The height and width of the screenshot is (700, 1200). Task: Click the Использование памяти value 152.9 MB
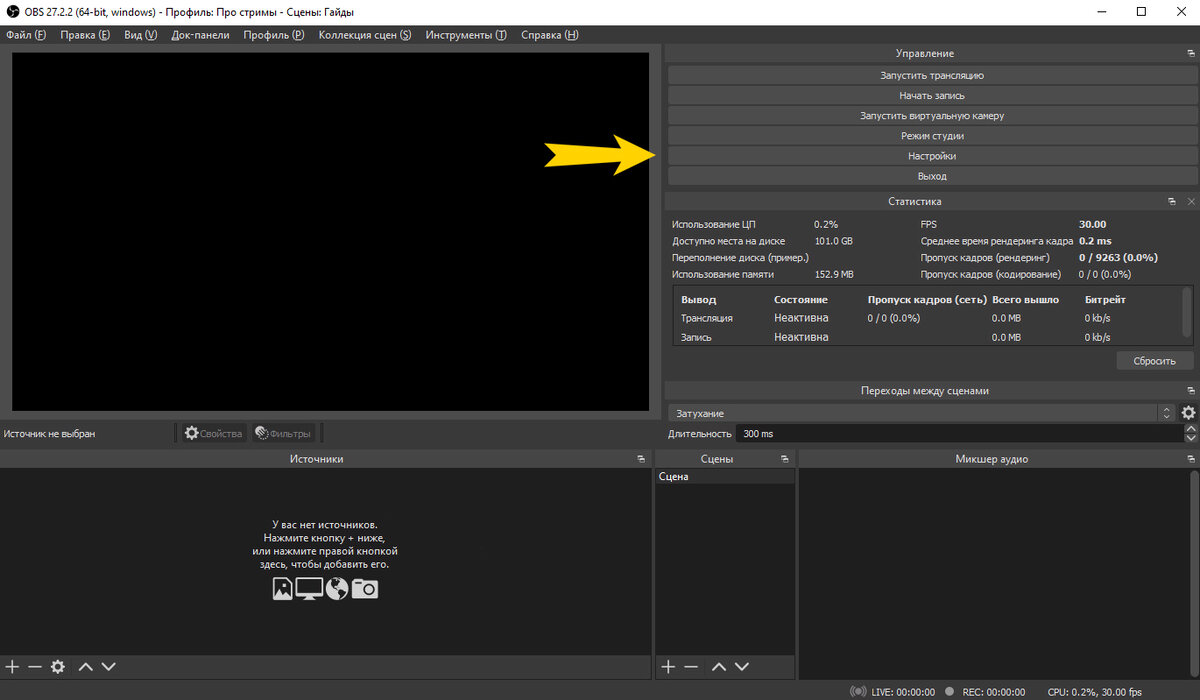click(834, 274)
